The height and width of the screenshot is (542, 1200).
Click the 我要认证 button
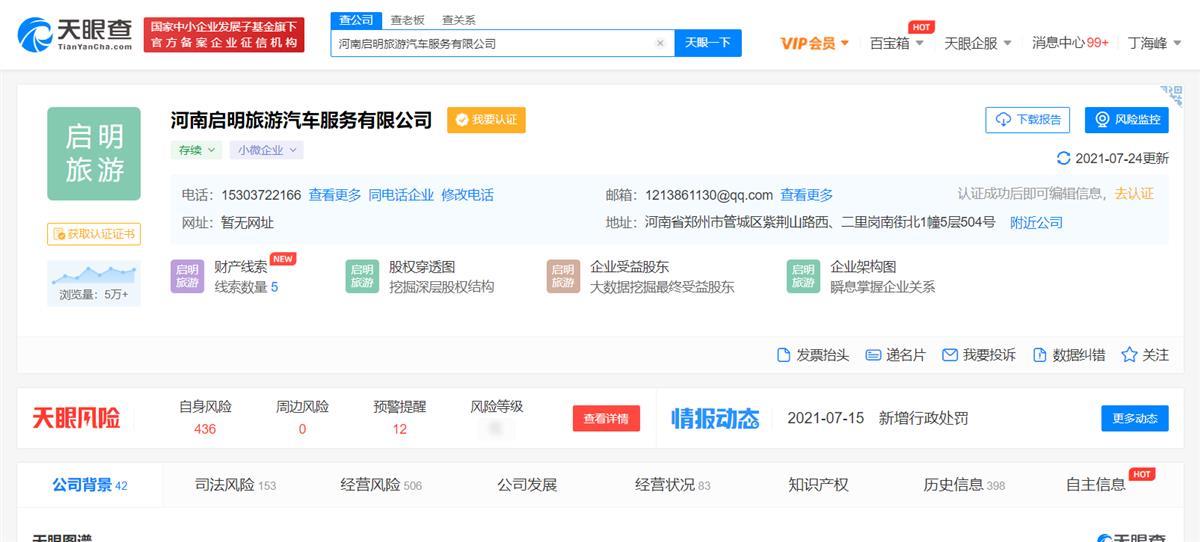click(486, 120)
